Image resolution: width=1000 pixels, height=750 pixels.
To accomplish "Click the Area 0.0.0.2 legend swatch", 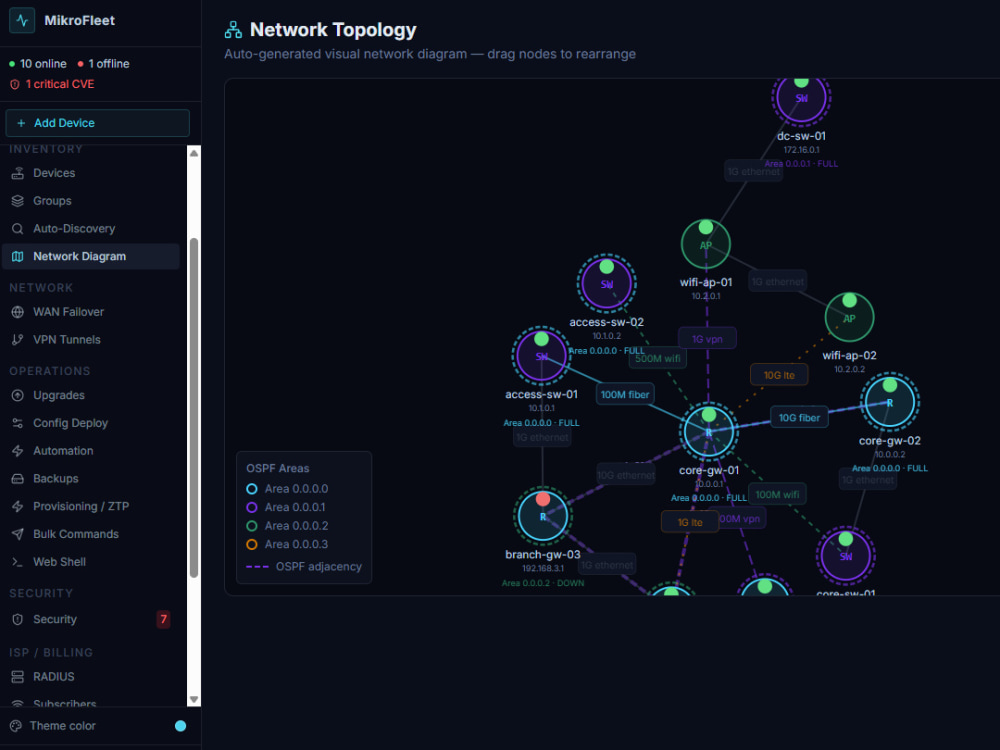I will (x=252, y=526).
